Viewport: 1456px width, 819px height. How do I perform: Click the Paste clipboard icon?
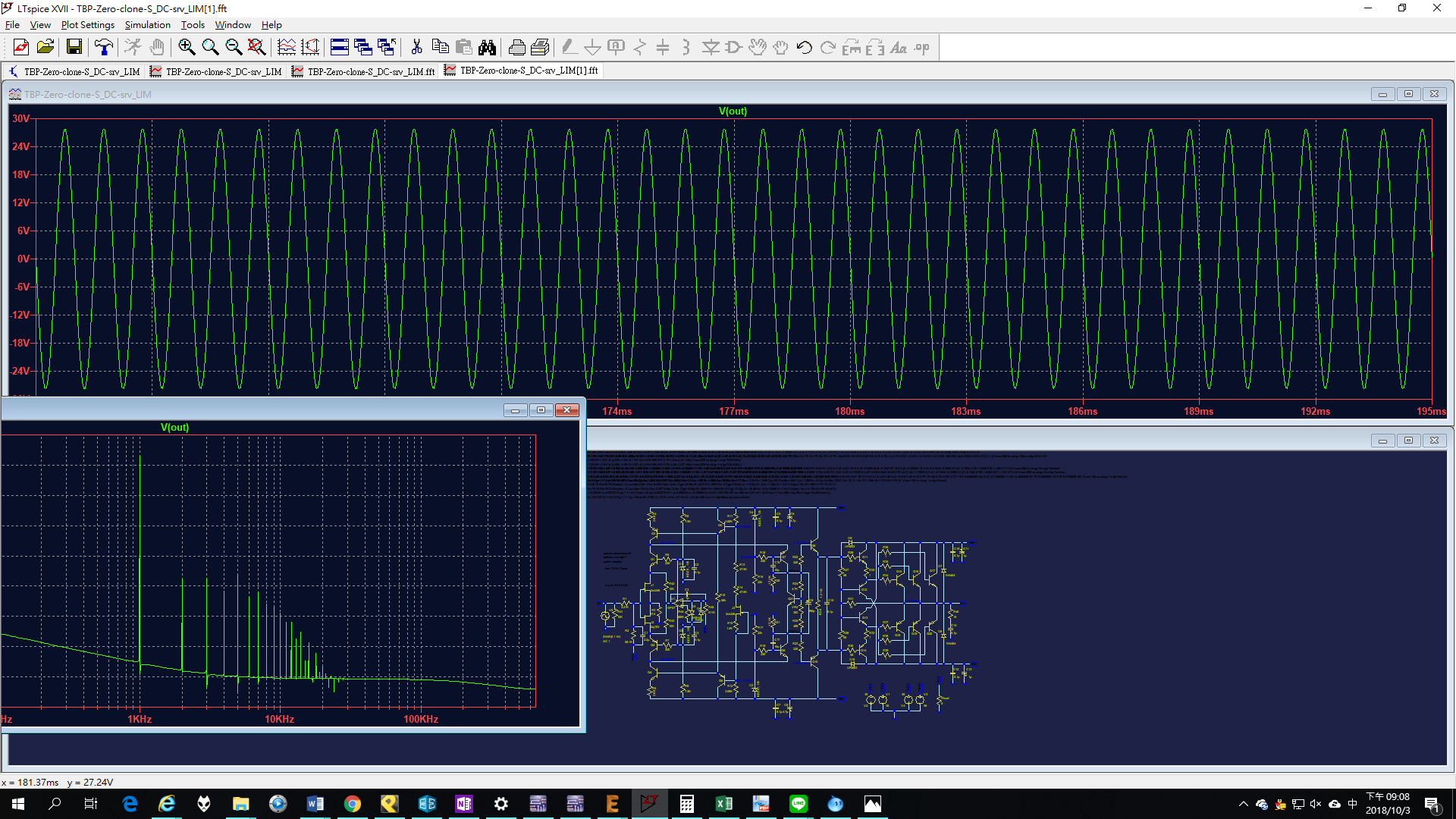pos(463,47)
